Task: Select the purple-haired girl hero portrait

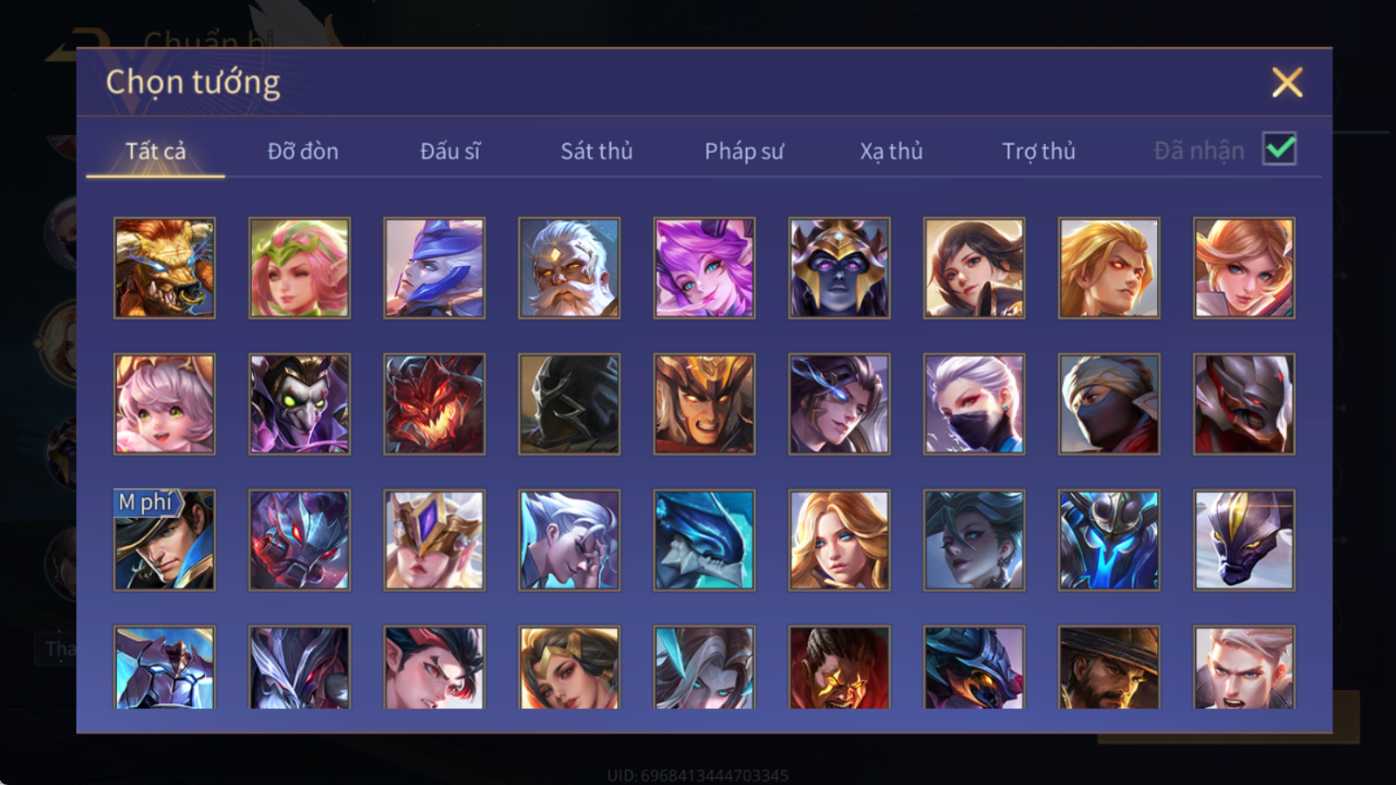Action: [704, 268]
